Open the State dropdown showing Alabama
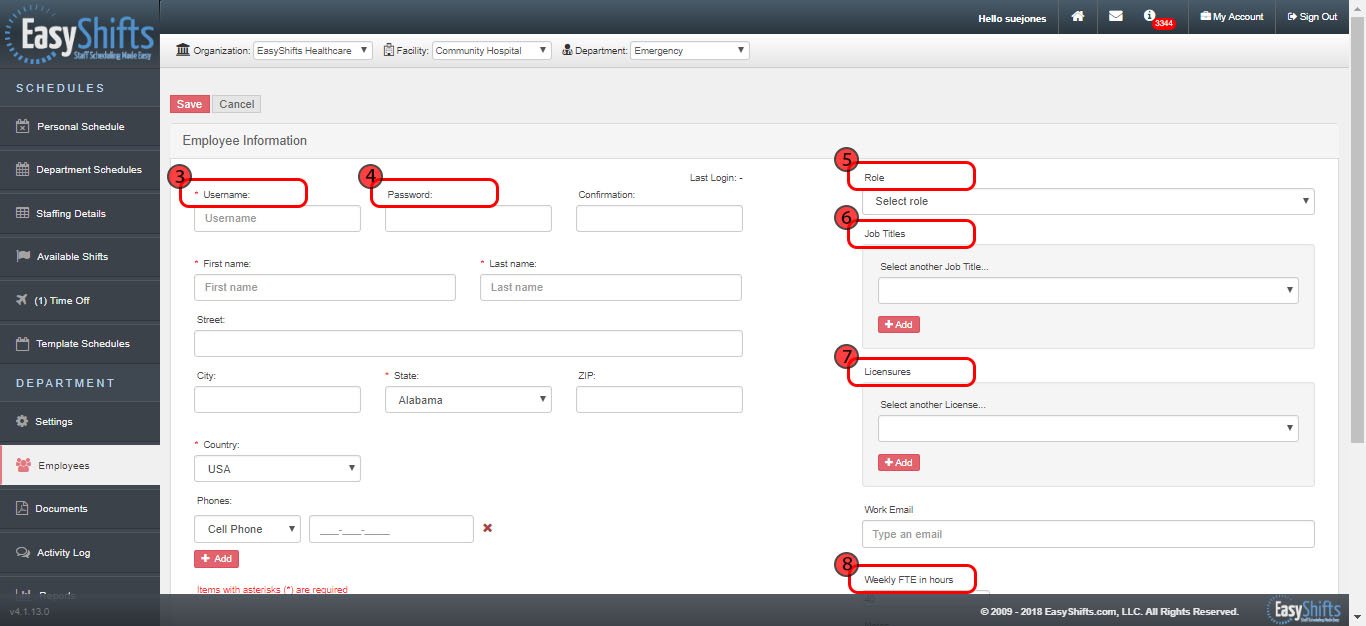This screenshot has width=1366, height=626. tap(468, 400)
